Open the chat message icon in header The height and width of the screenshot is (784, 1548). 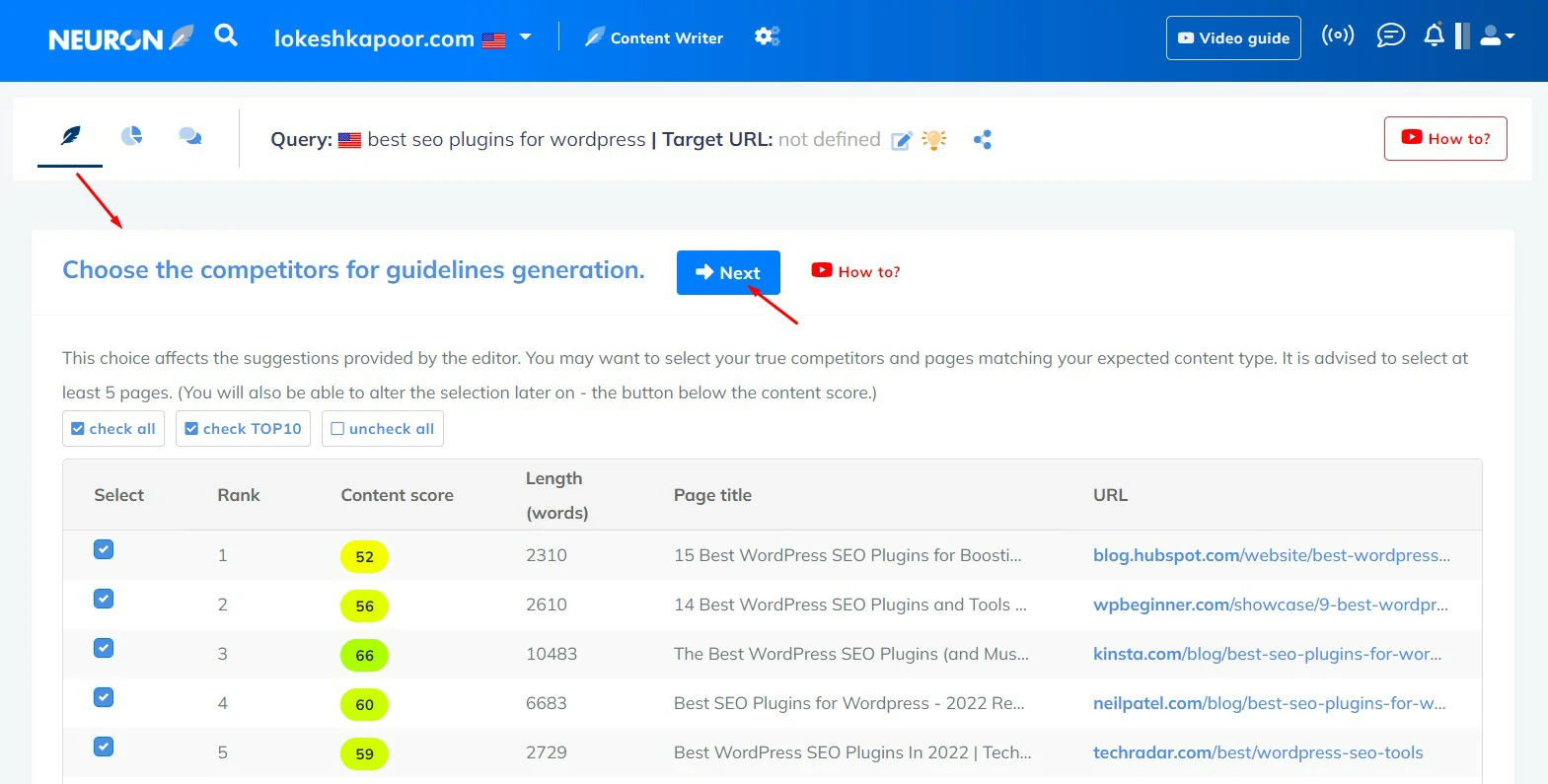click(x=1390, y=36)
